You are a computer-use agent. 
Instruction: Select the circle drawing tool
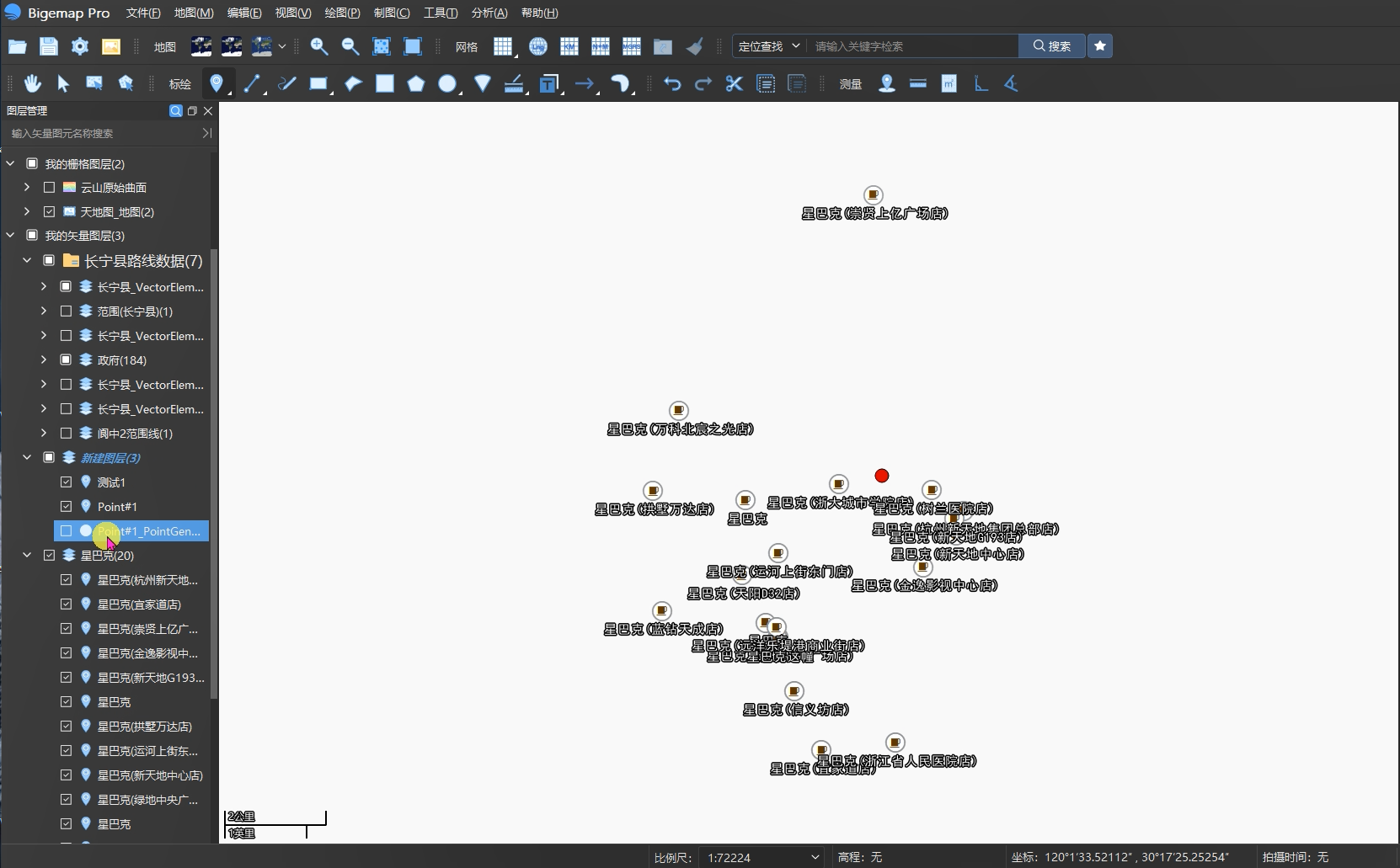point(447,83)
